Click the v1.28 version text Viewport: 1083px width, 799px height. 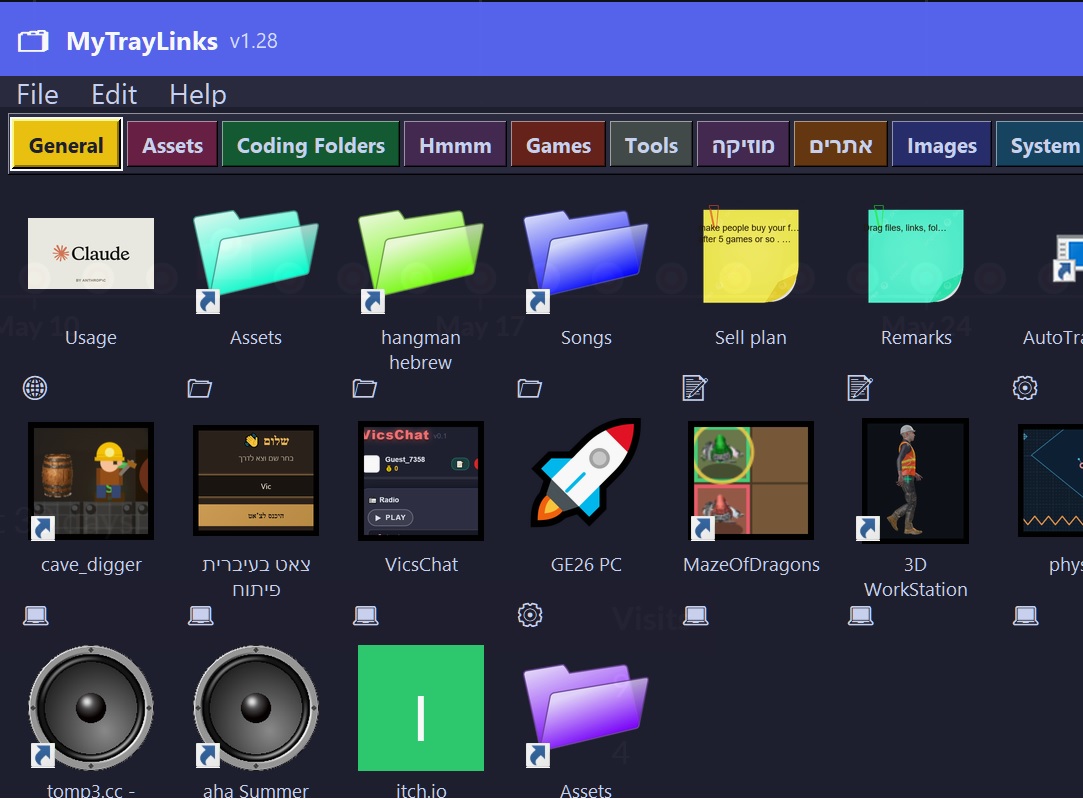tap(253, 41)
